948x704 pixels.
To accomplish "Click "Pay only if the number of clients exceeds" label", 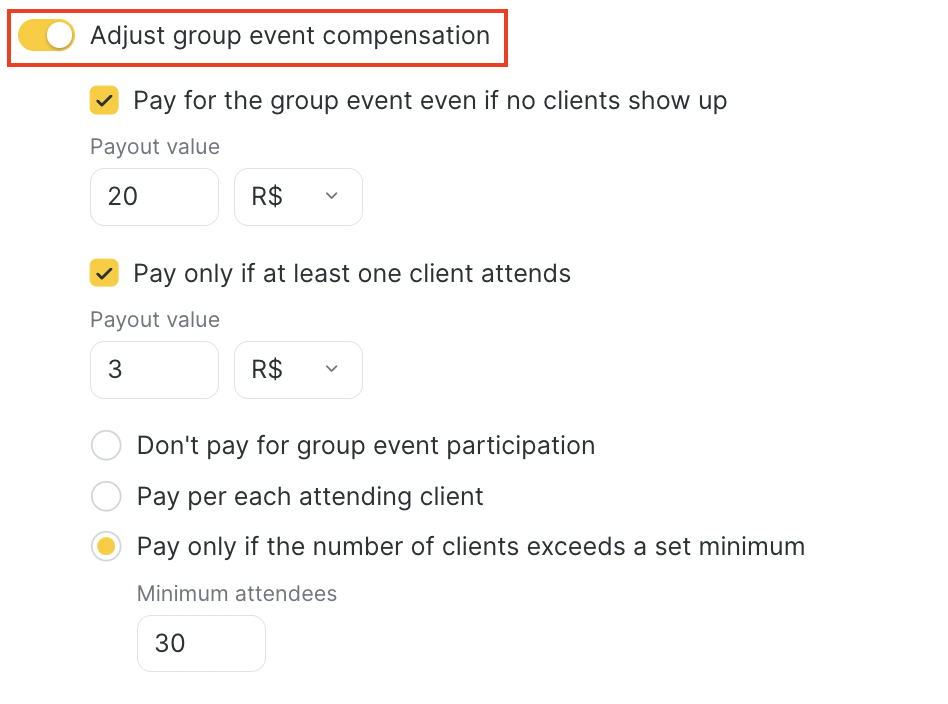I will (470, 547).
